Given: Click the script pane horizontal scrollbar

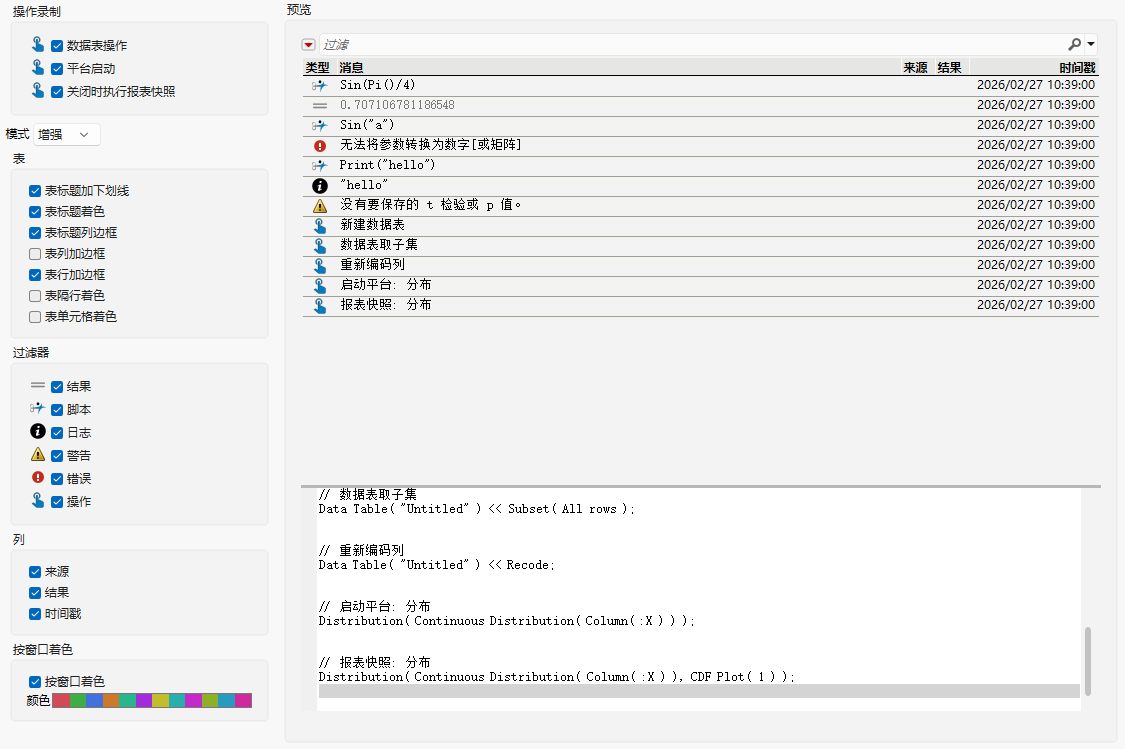Looking at the screenshot, I should tap(699, 691).
